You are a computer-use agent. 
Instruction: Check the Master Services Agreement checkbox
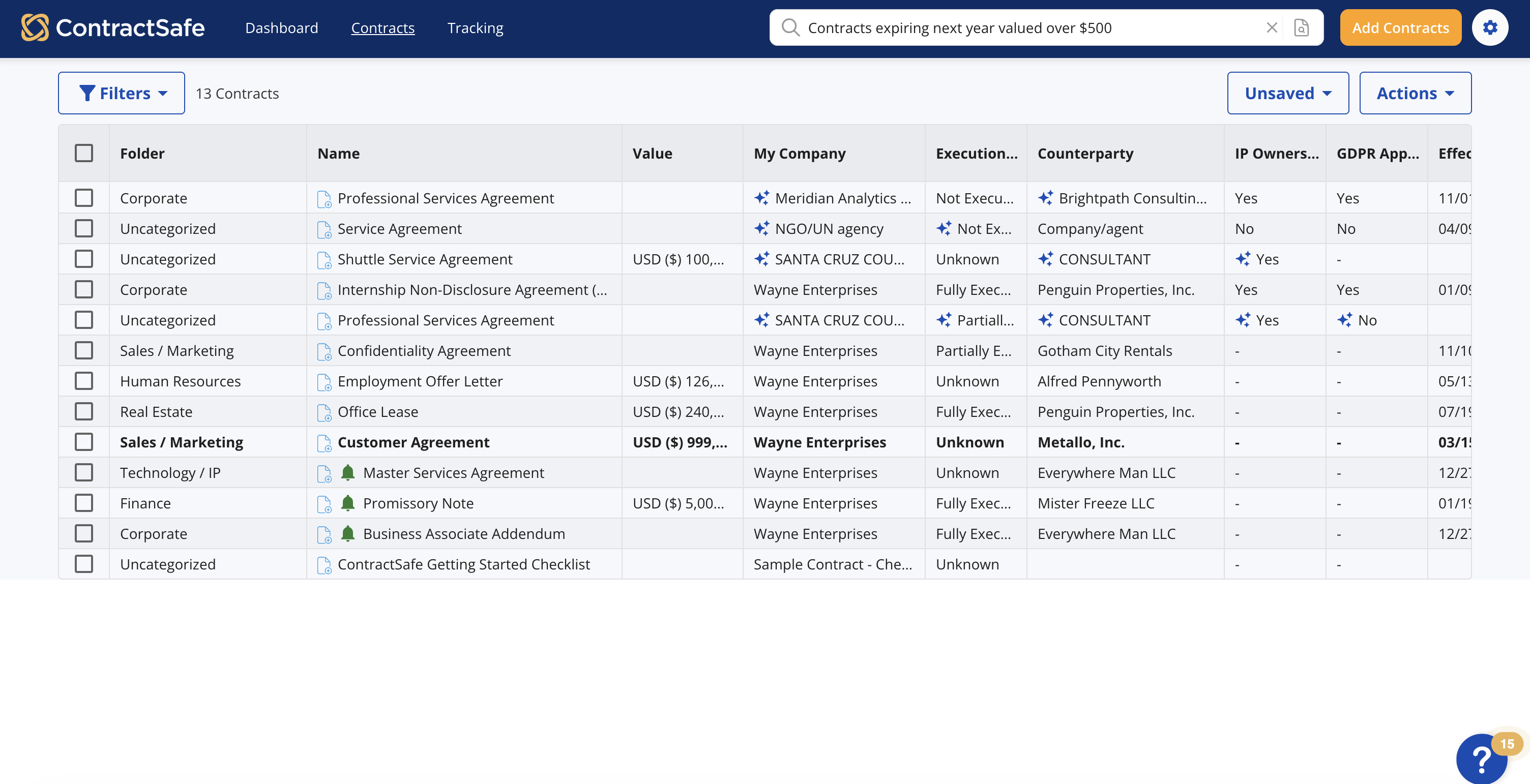click(84, 472)
